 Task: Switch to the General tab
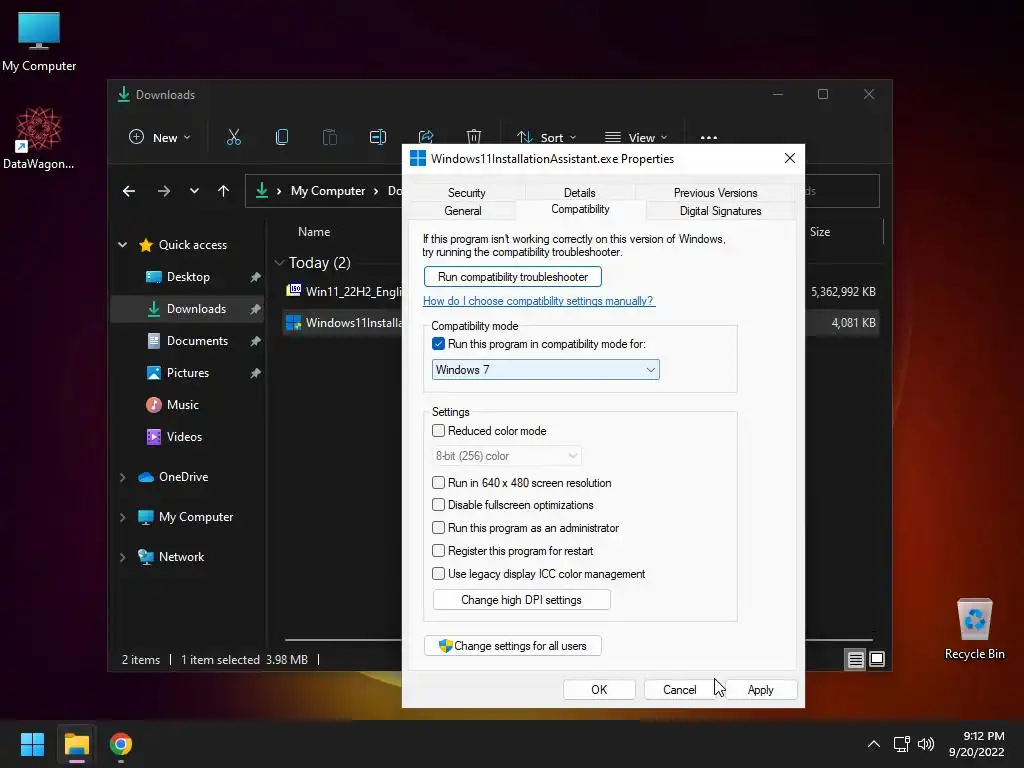pyautogui.click(x=462, y=211)
